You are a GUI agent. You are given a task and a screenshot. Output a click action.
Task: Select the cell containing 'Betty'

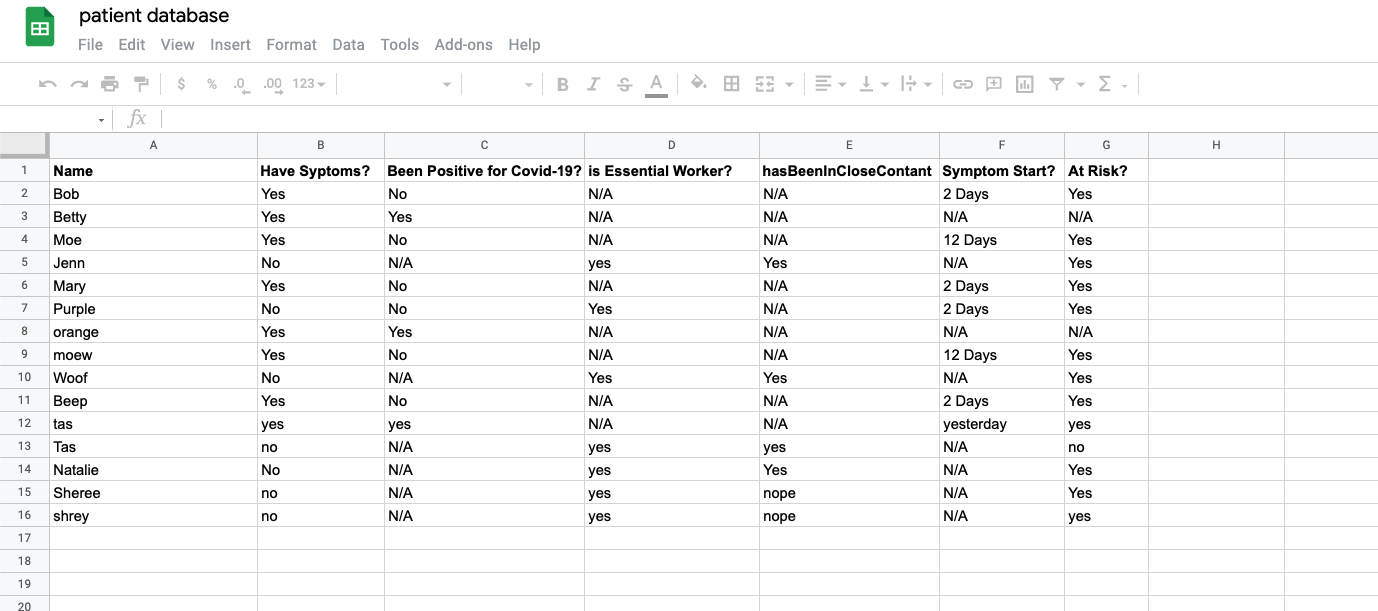153,217
